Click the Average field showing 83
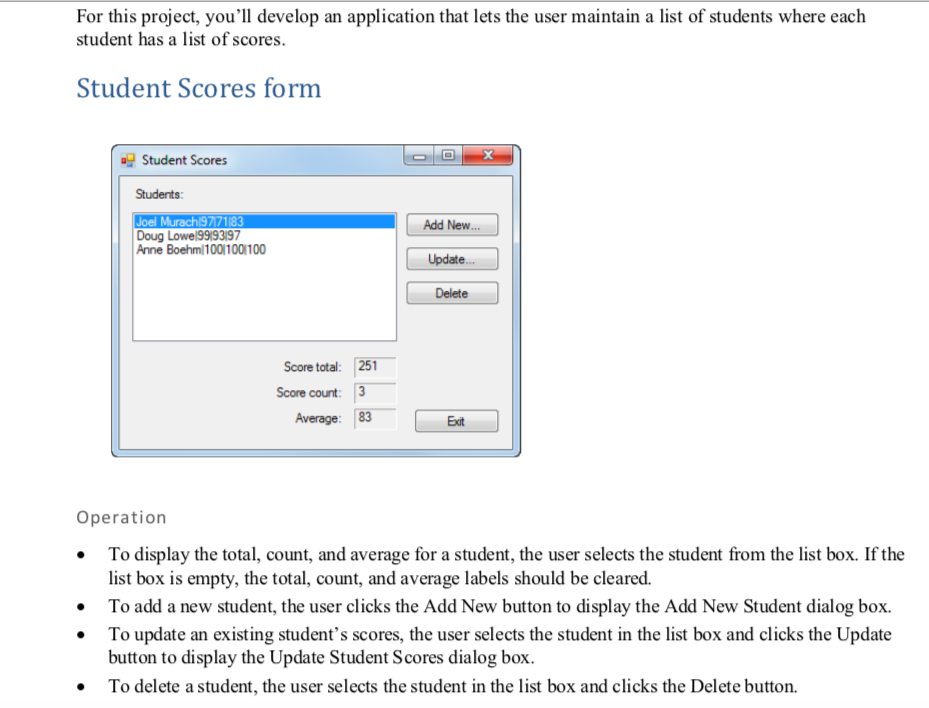 (x=375, y=418)
